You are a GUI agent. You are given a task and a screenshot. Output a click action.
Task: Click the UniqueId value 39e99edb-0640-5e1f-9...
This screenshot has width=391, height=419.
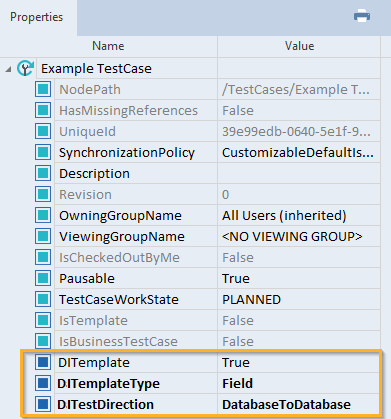(x=296, y=131)
